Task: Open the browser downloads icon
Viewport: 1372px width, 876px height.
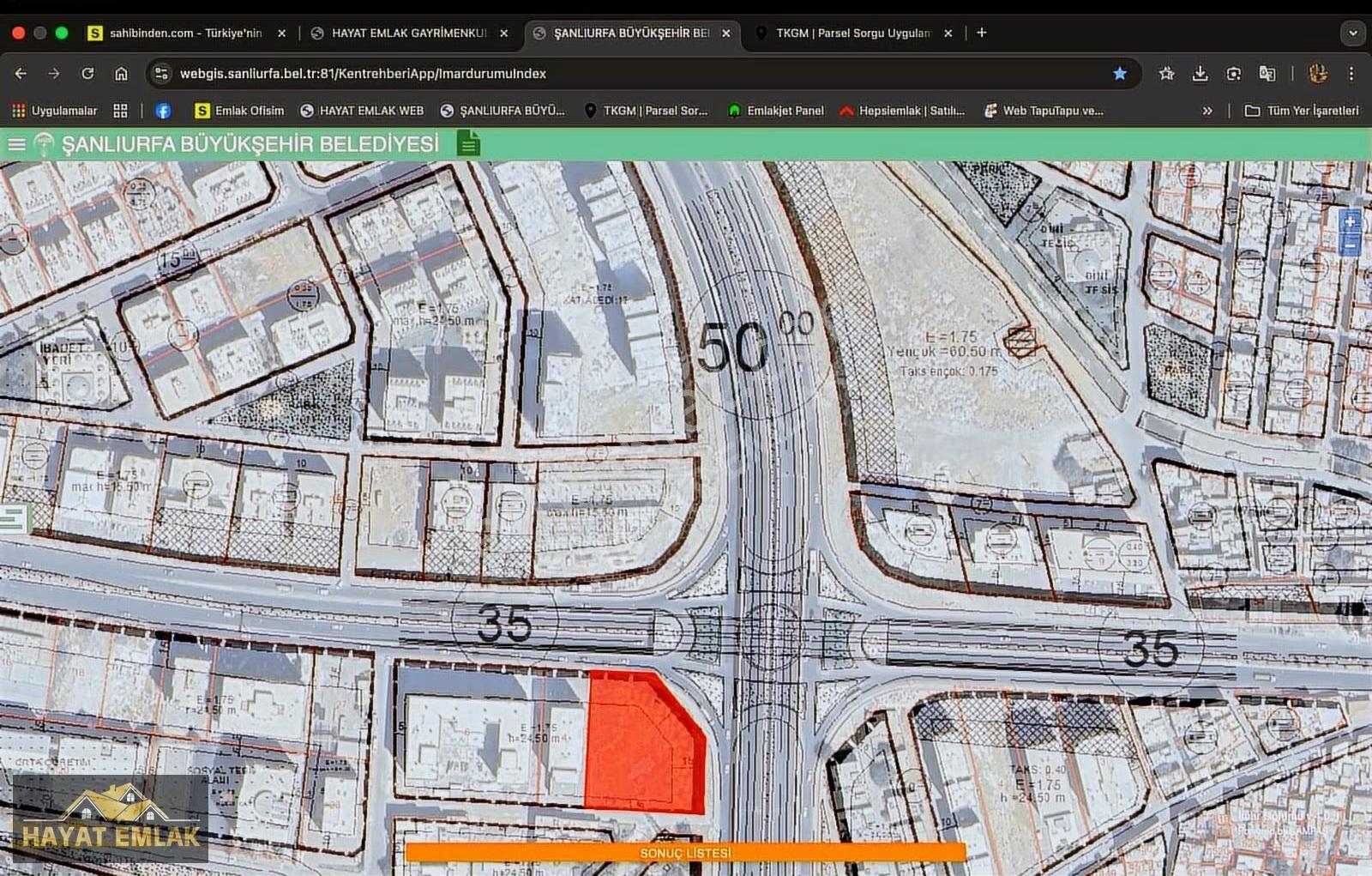Action: tap(1200, 74)
